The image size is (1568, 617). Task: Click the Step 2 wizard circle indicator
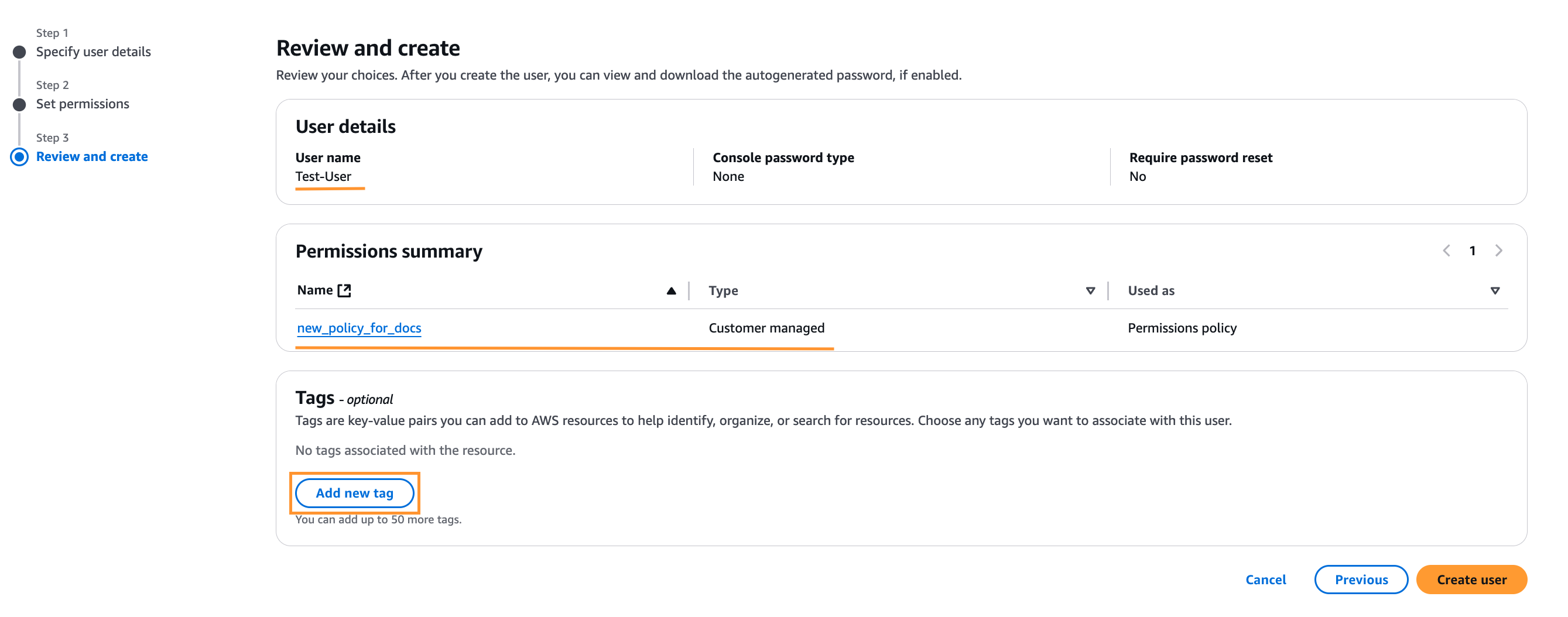pos(19,105)
